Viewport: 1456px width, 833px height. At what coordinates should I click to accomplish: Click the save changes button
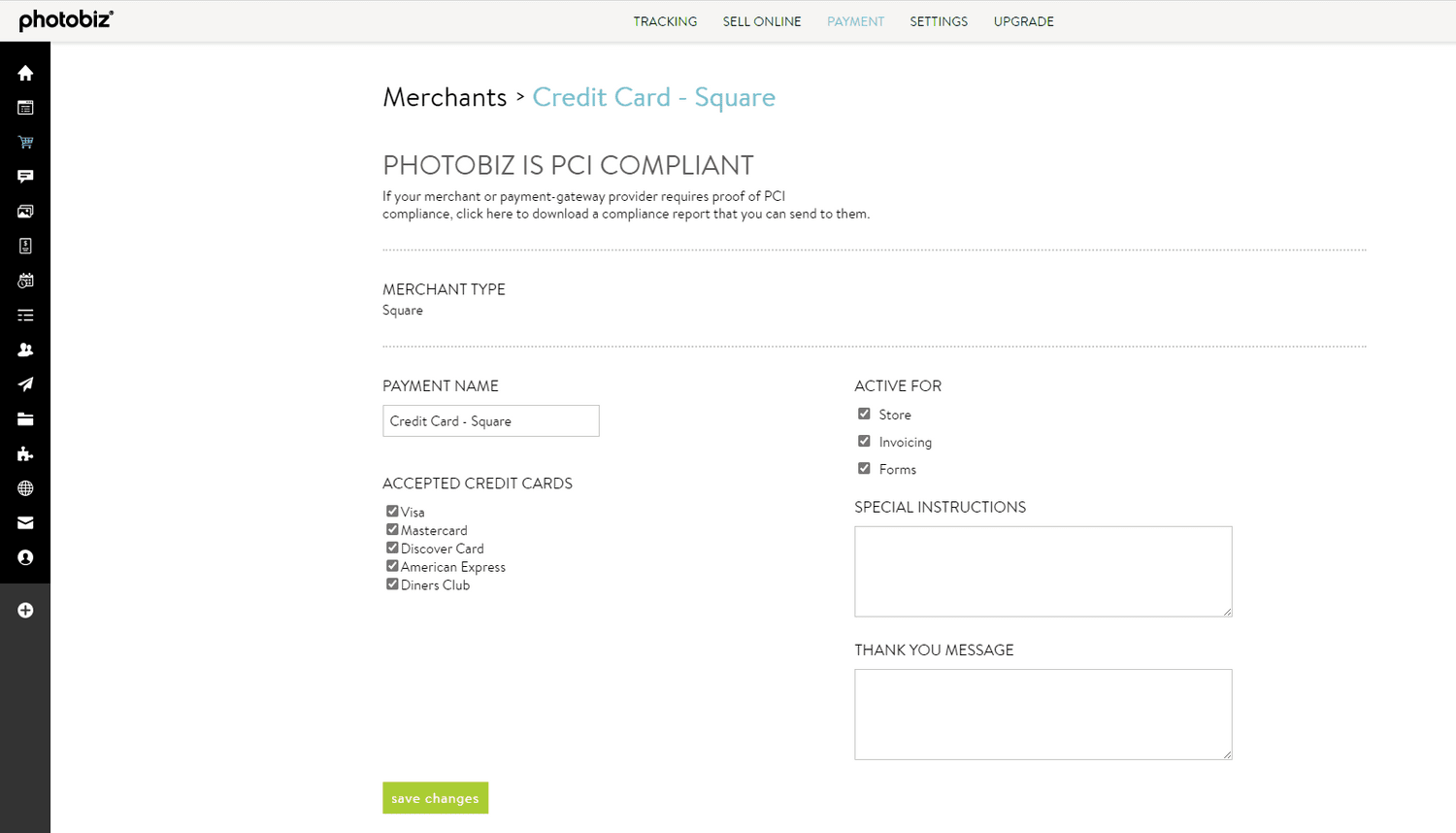(435, 797)
